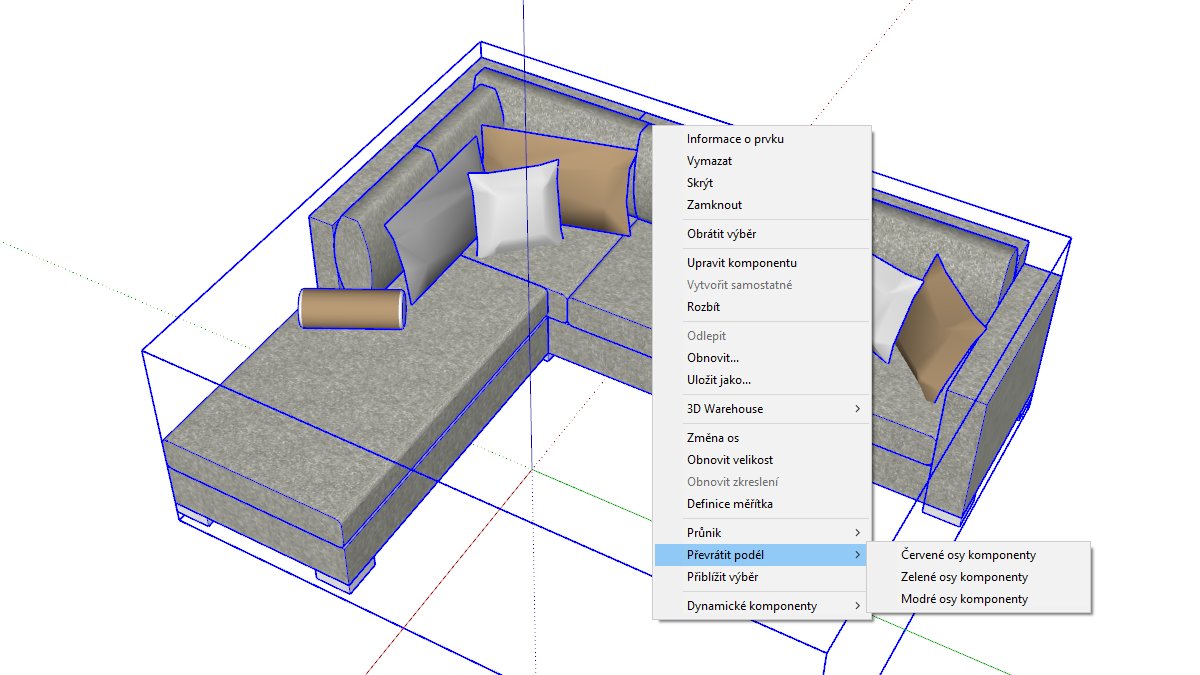This screenshot has height=675, width=1200.
Task: Flip along Modré osy komponenty
Action: [x=964, y=599]
